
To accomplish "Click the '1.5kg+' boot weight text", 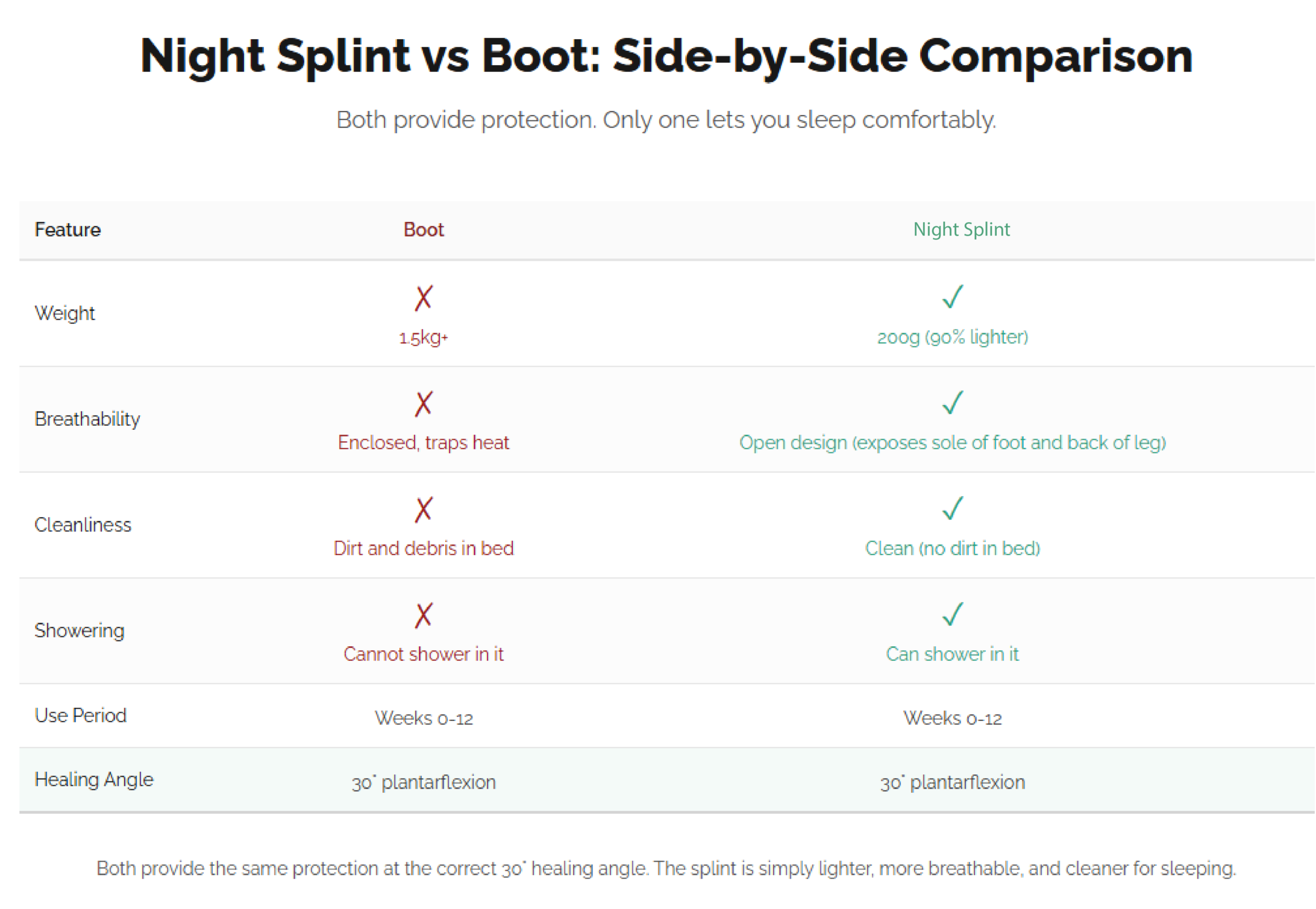I will pos(423,338).
